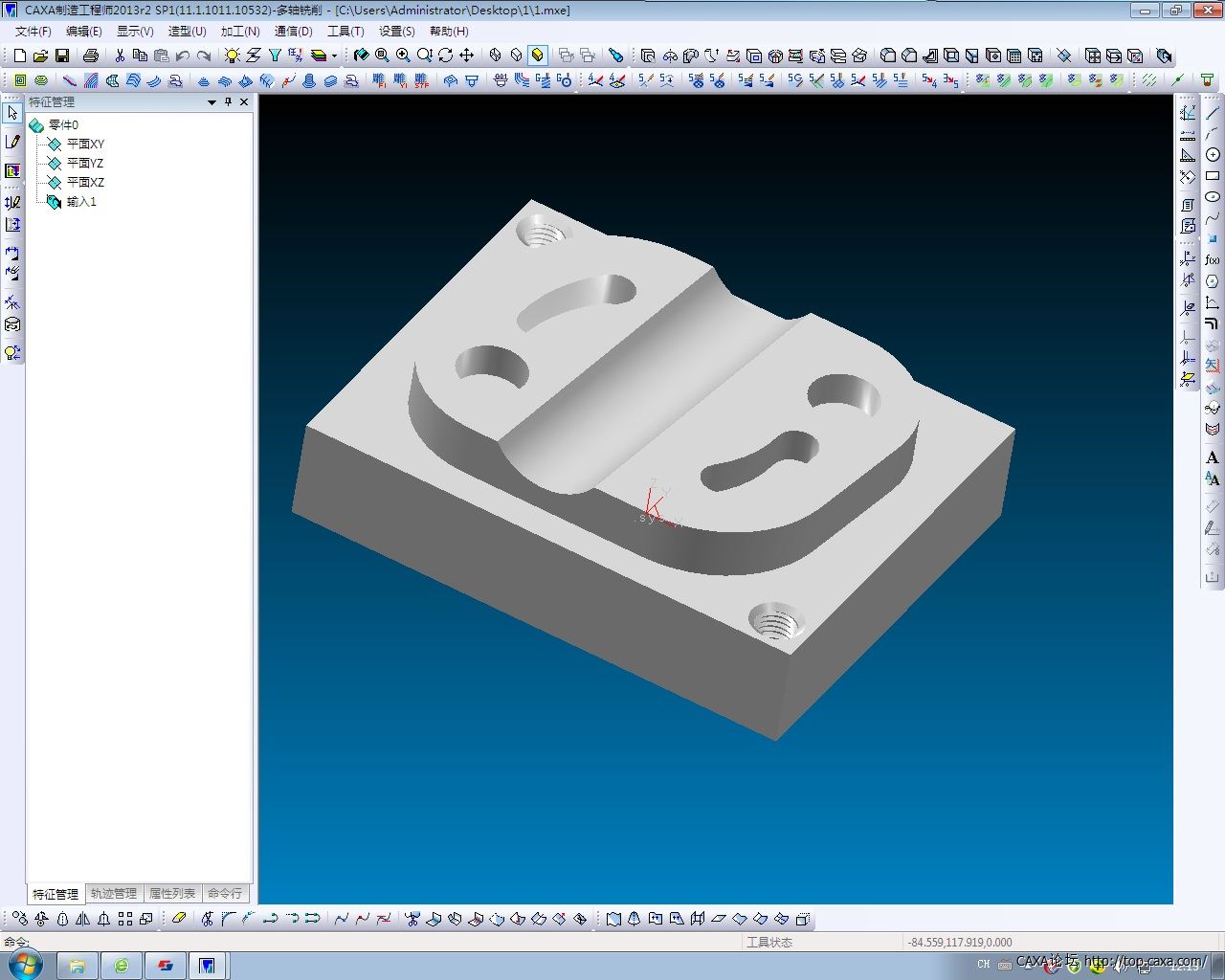1225x980 pixels.
Task: Switch to the 轨迹管理 tab
Action: pos(114,893)
